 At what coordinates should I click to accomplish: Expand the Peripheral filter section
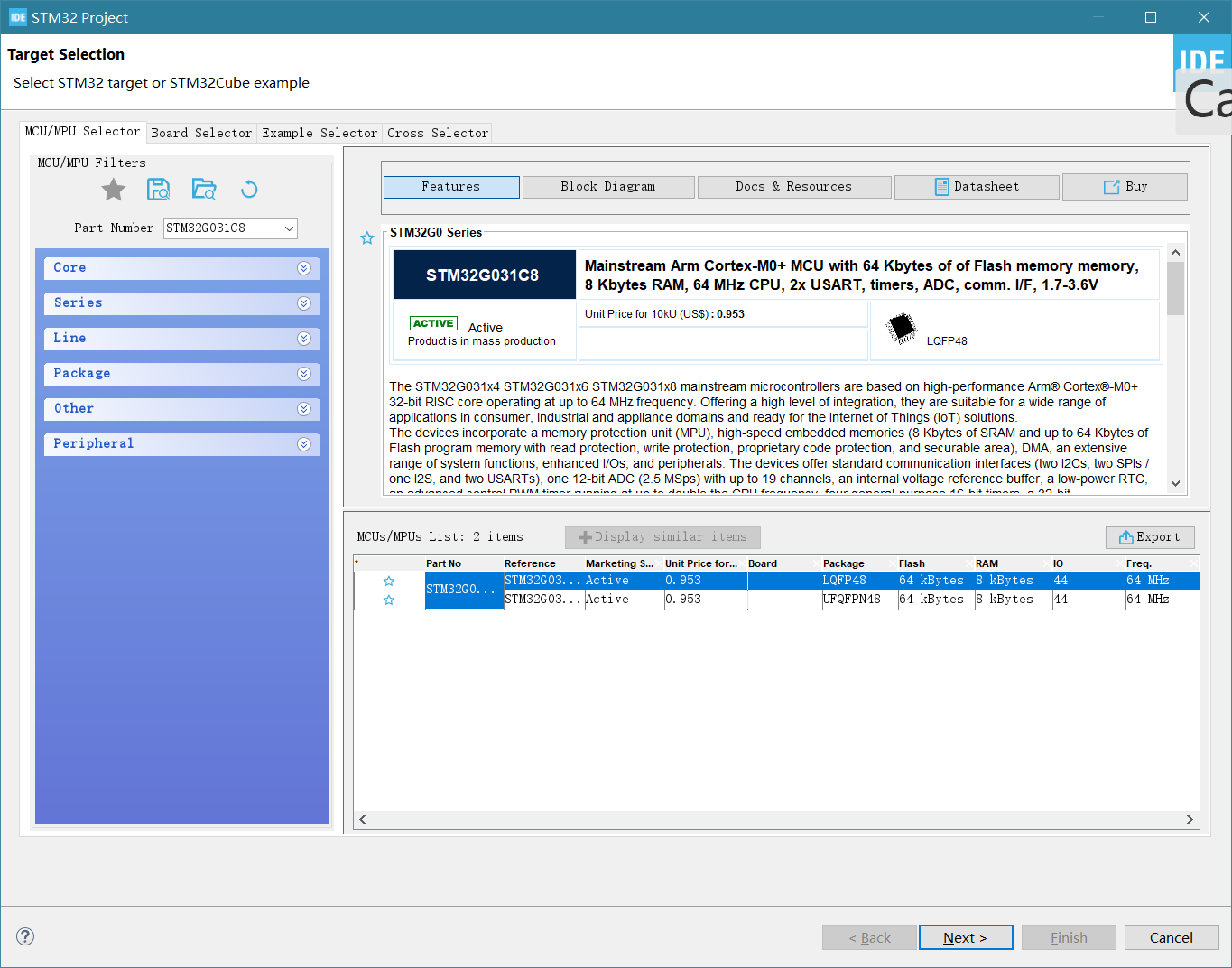(181, 444)
